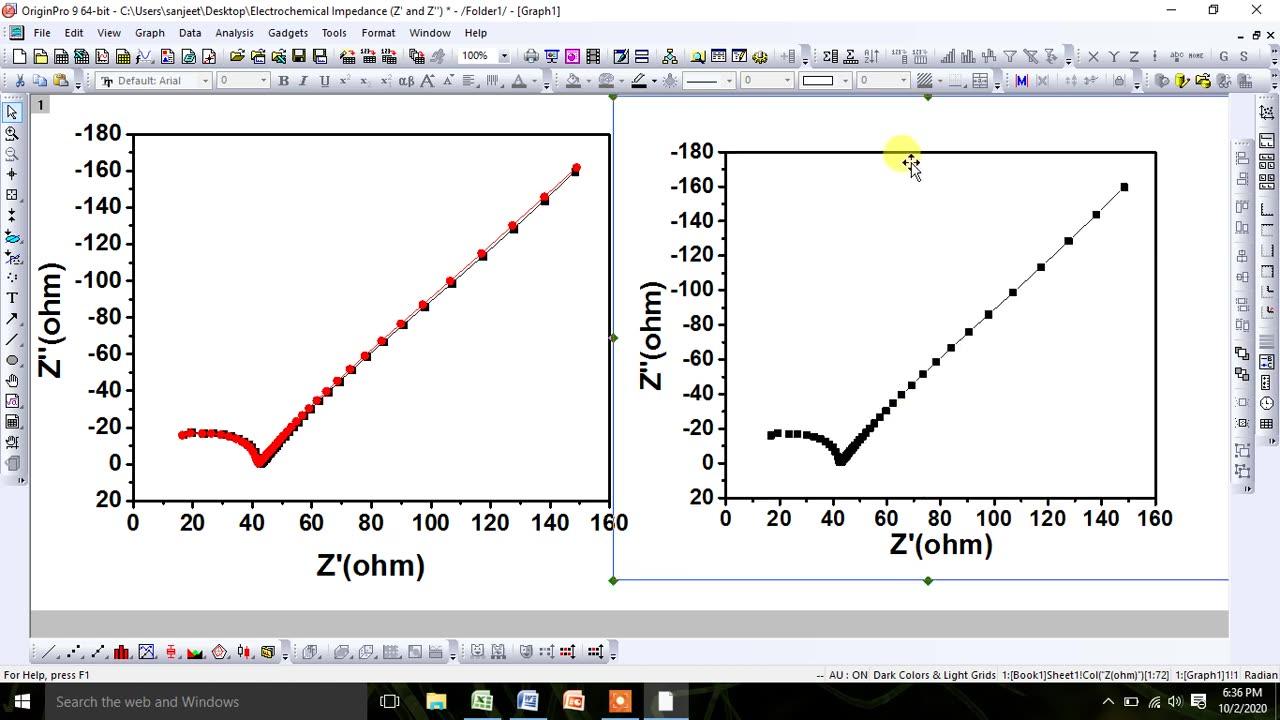Choose the Line plot icon in bottom toolbar
Screen dimensions: 1280x720
[x=47, y=651]
